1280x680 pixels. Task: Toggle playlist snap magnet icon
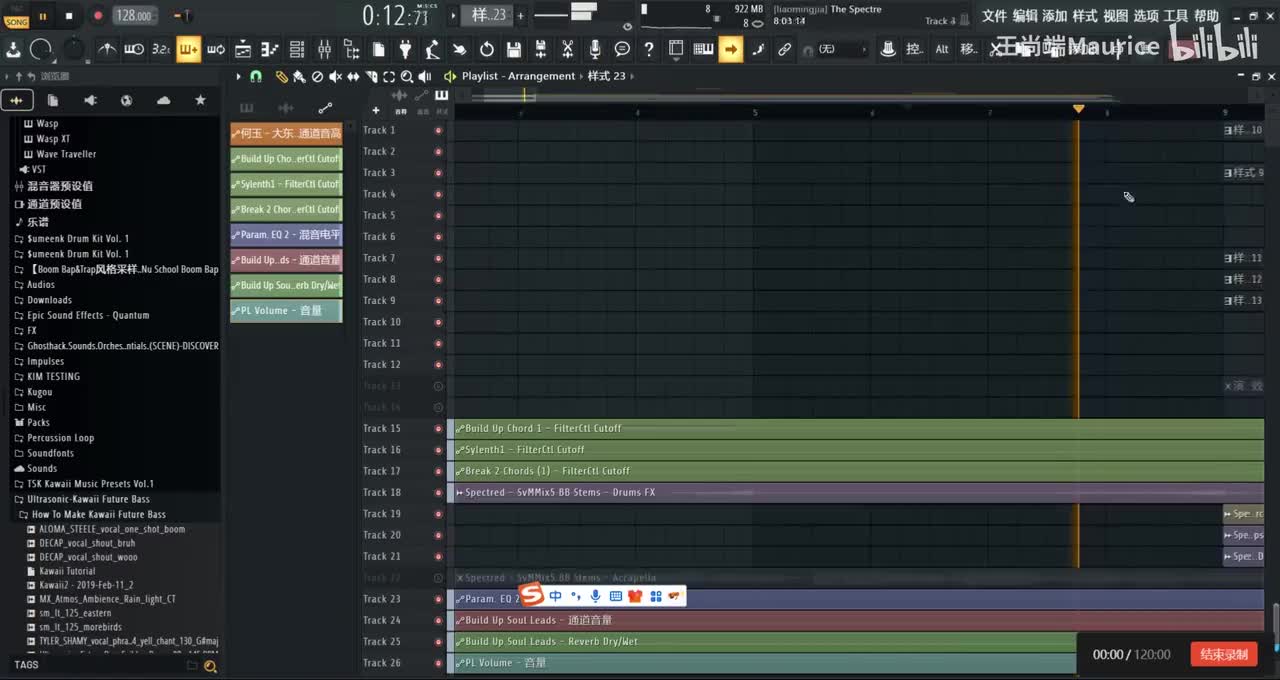tap(256, 76)
